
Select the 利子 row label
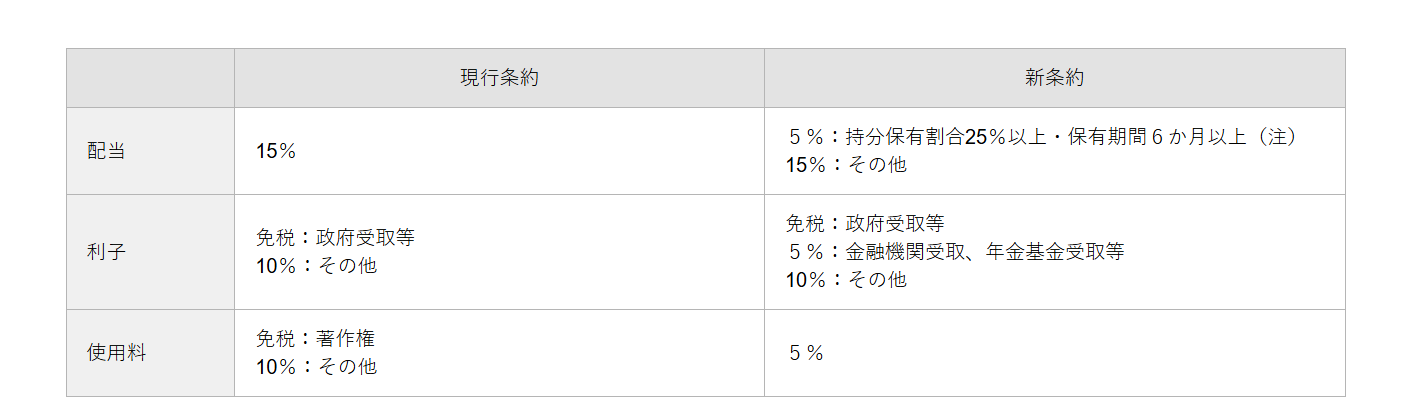[x=106, y=252]
